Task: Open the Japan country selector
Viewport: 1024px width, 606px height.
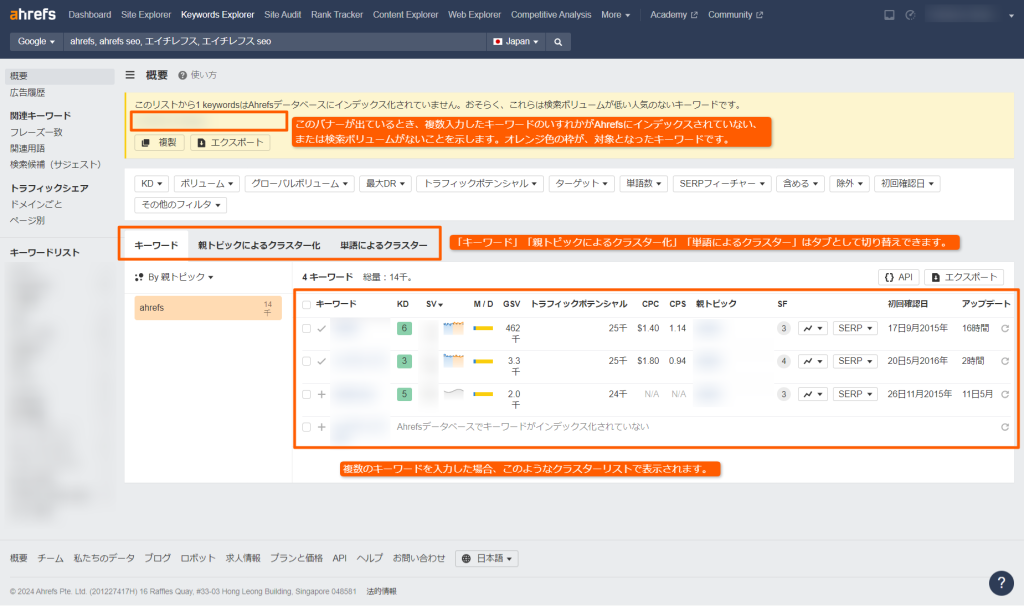Action: pyautogui.click(x=513, y=43)
